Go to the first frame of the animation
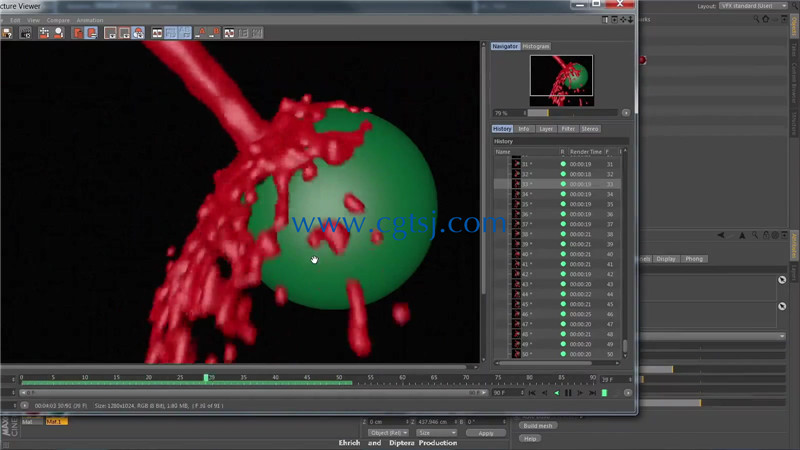This screenshot has width=800, height=450. 532,393
